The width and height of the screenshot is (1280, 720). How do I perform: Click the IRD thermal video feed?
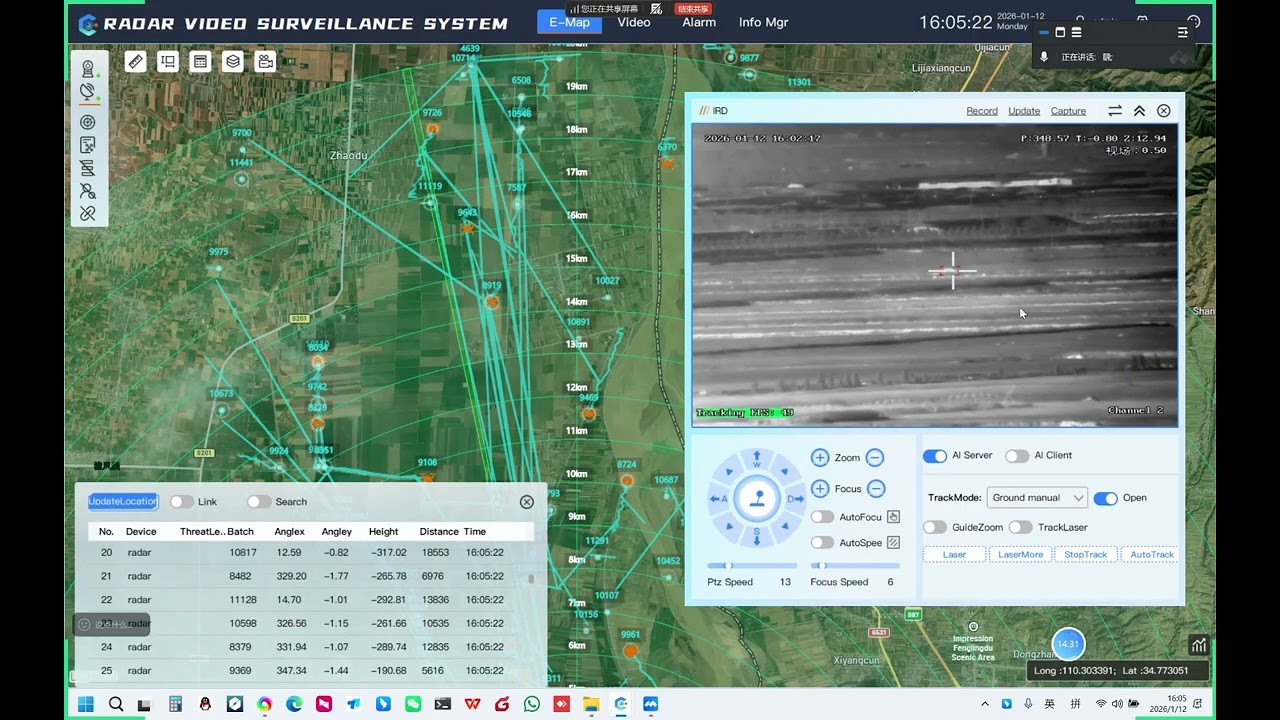point(935,275)
